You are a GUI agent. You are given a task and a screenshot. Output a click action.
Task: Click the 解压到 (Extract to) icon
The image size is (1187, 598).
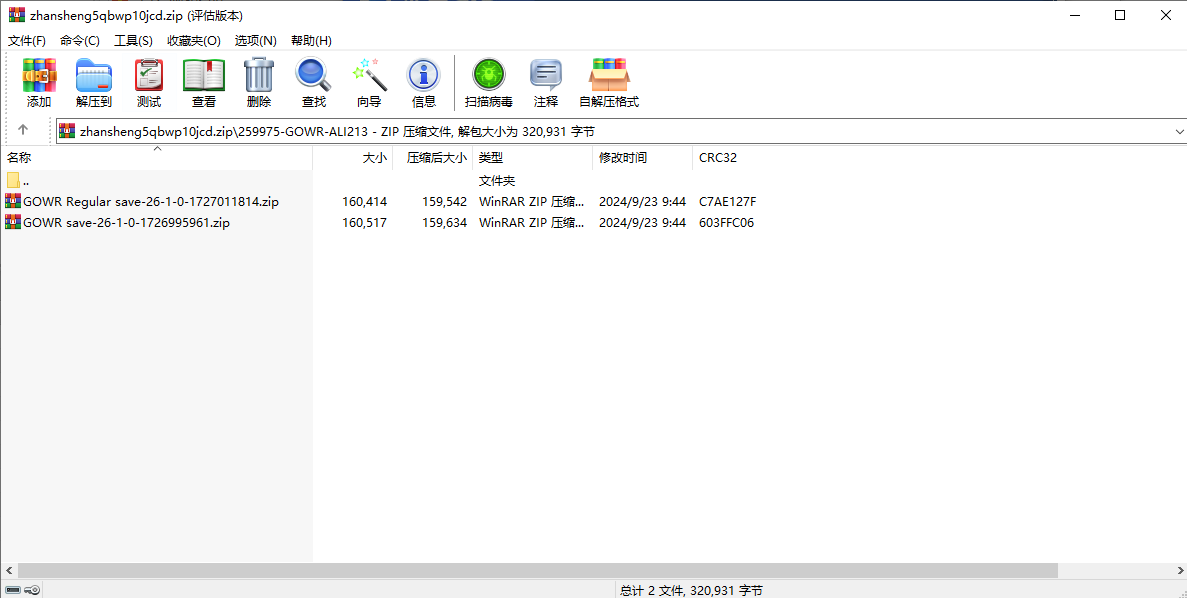point(94,76)
